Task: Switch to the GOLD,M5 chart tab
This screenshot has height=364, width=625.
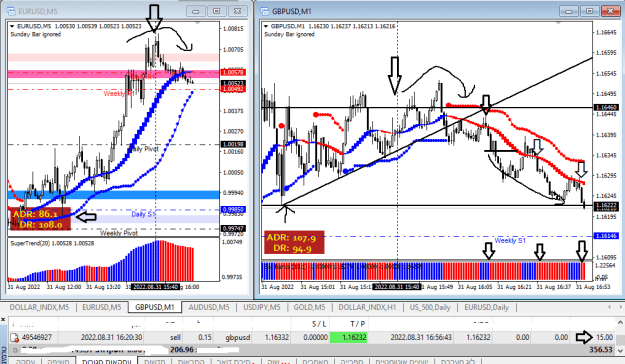Action: (309, 307)
